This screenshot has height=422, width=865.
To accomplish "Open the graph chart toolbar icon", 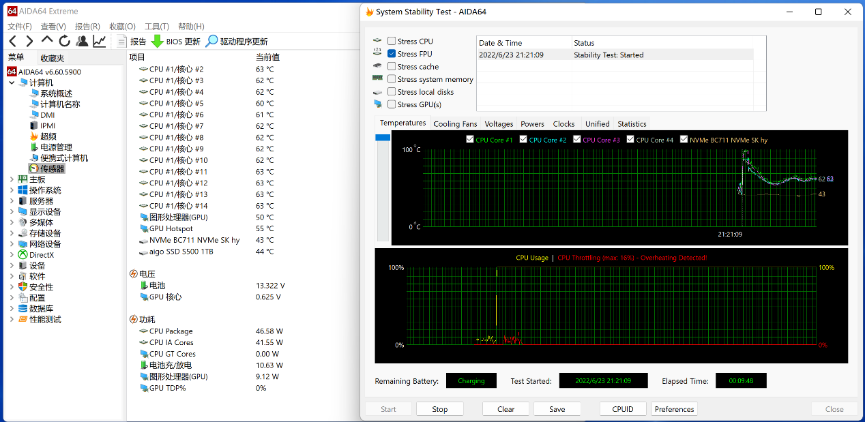I will [x=100, y=41].
